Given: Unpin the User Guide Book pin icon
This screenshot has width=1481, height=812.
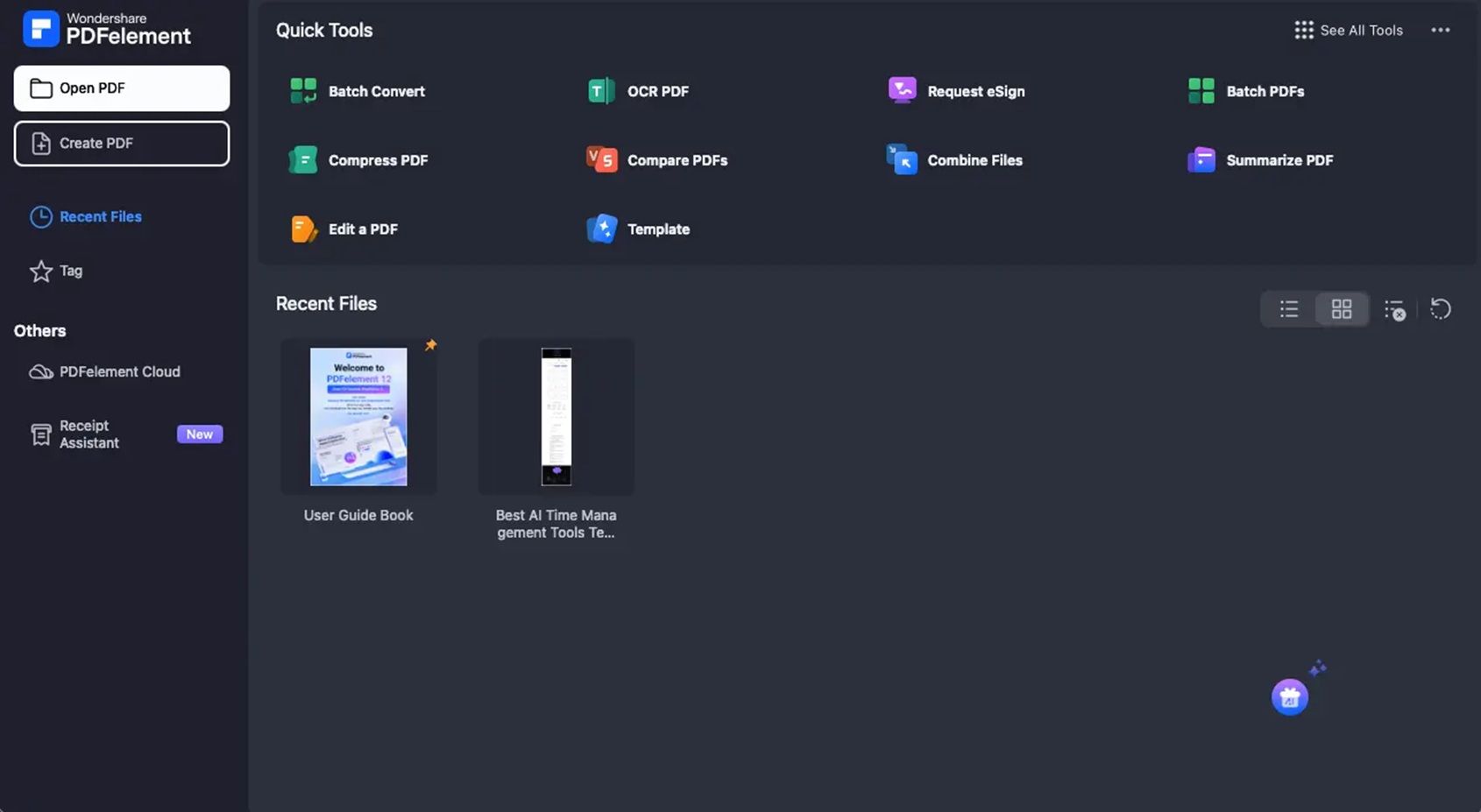Looking at the screenshot, I should coord(430,345).
